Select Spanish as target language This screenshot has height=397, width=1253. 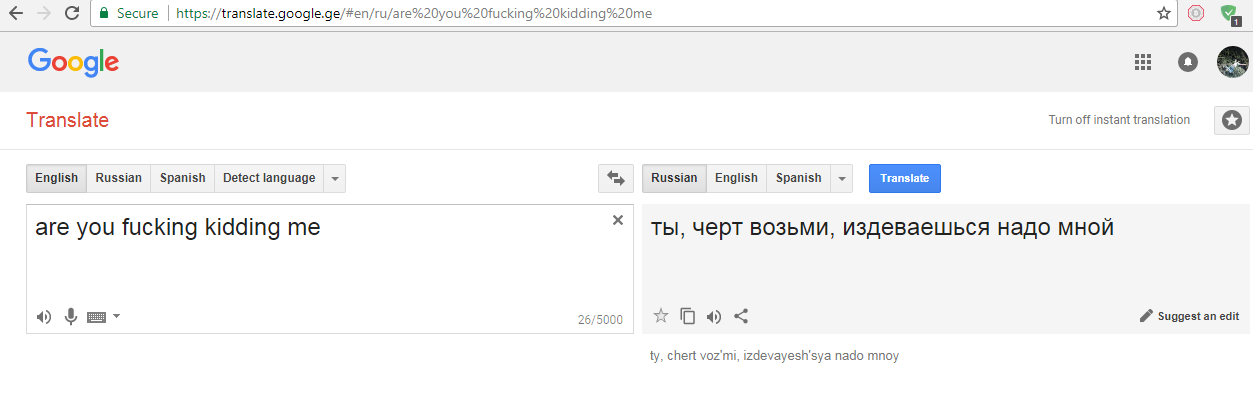click(798, 178)
